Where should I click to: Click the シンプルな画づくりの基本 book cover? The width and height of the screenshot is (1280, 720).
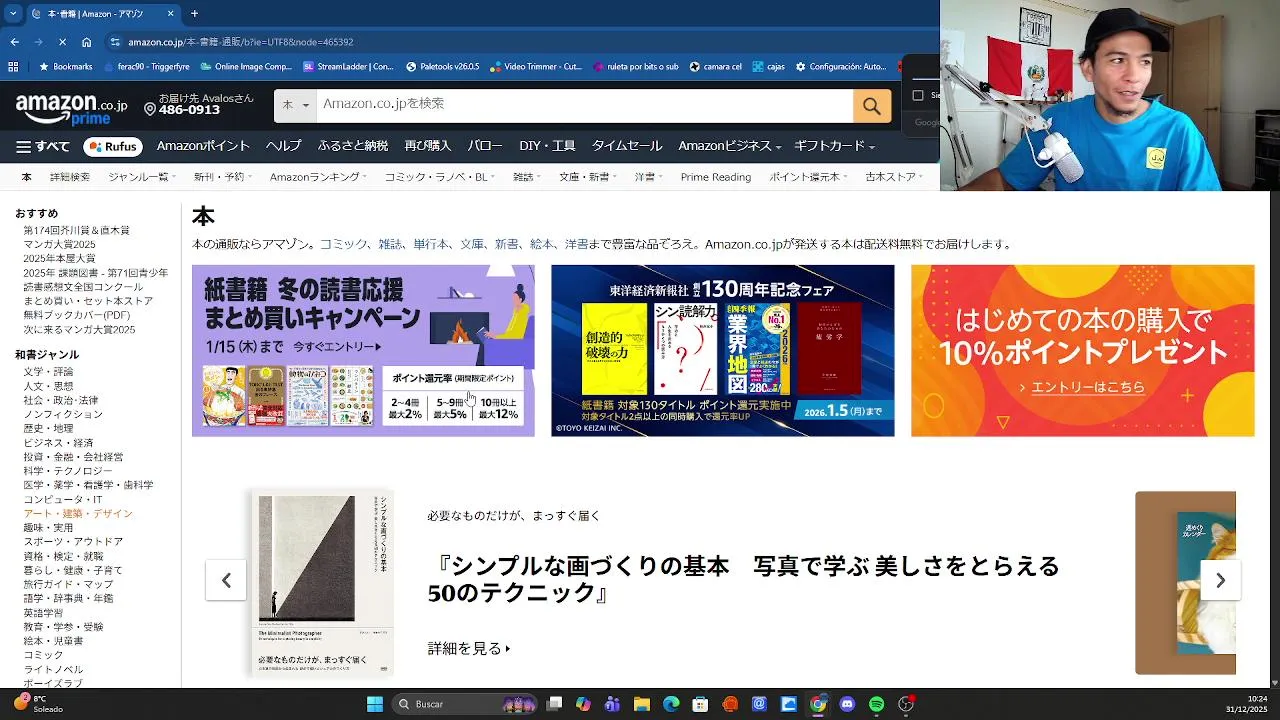coord(321,583)
